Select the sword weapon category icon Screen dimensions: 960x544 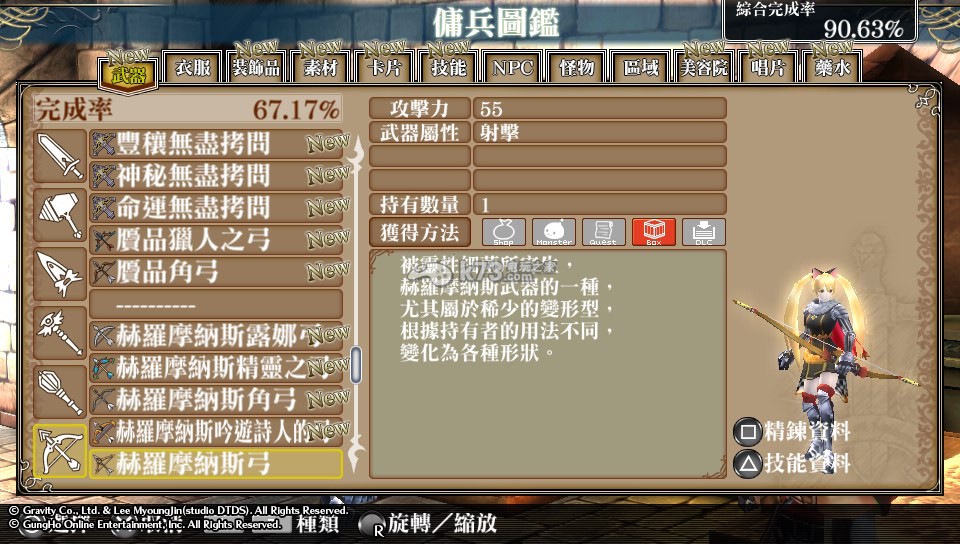tap(60, 156)
